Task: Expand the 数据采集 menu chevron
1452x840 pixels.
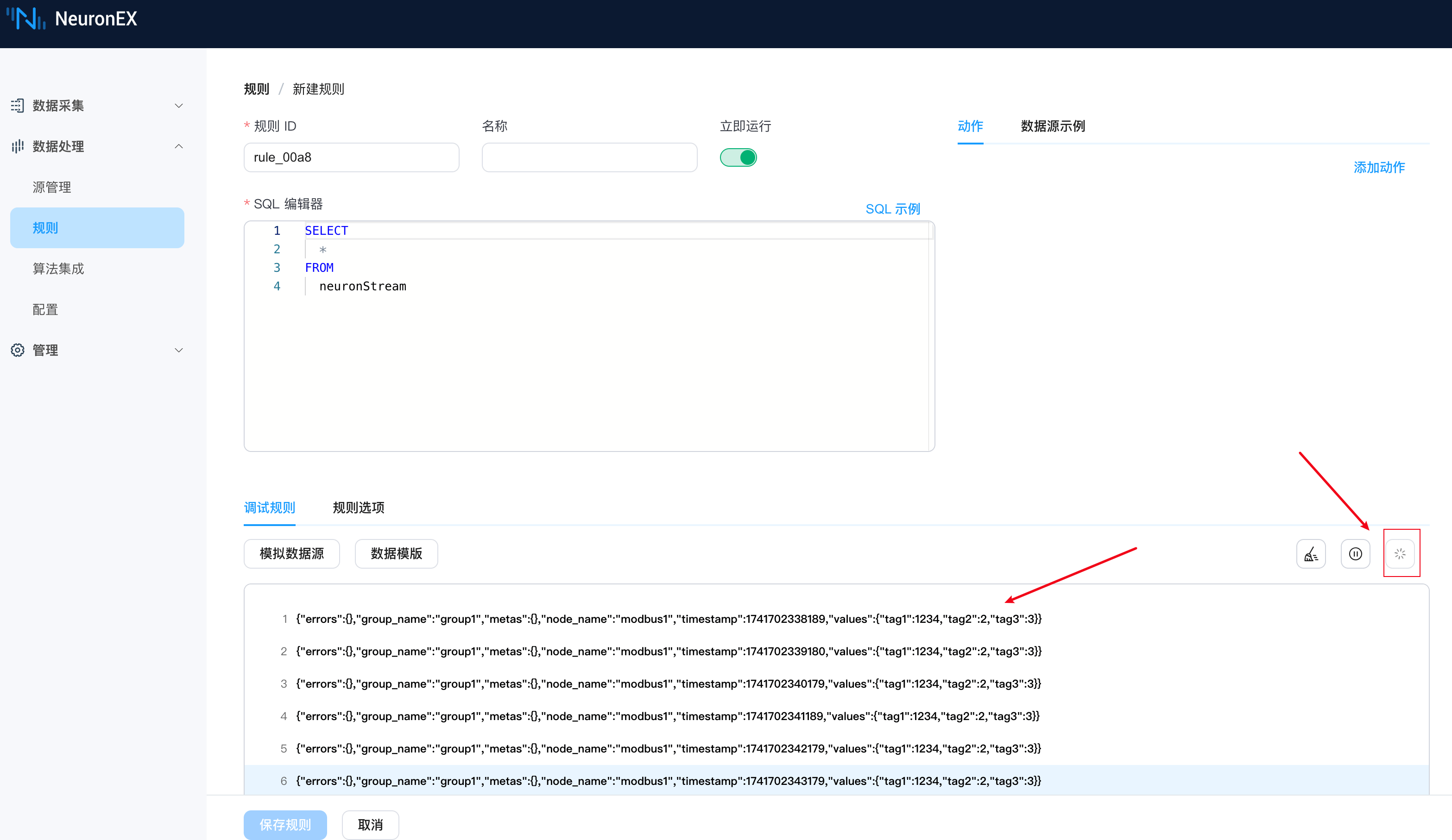Action: 179,106
